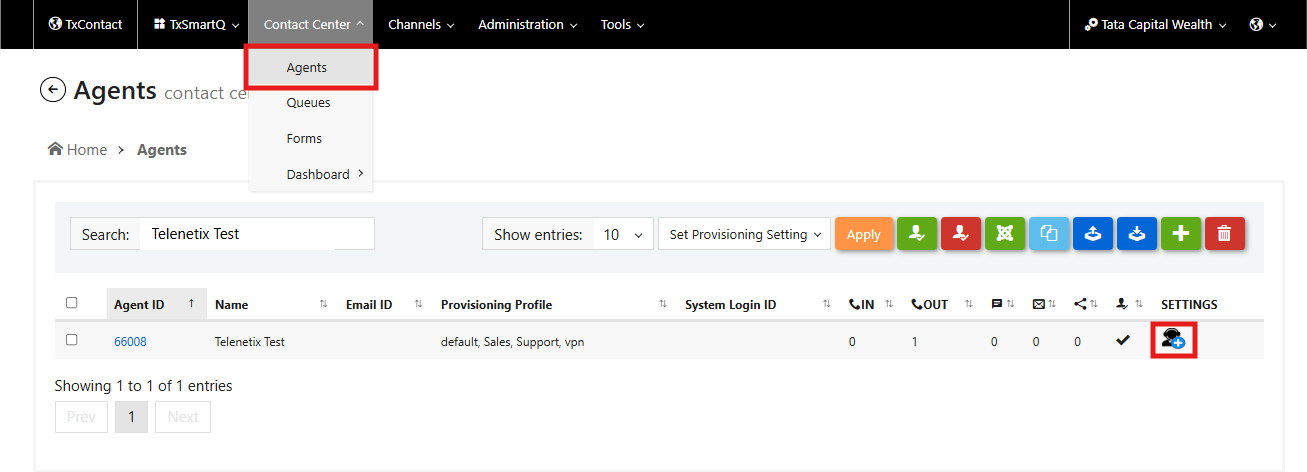Click the checkmark in Telenetix Test row
Viewport: 1307px width, 472px height.
pyautogui.click(x=1123, y=341)
